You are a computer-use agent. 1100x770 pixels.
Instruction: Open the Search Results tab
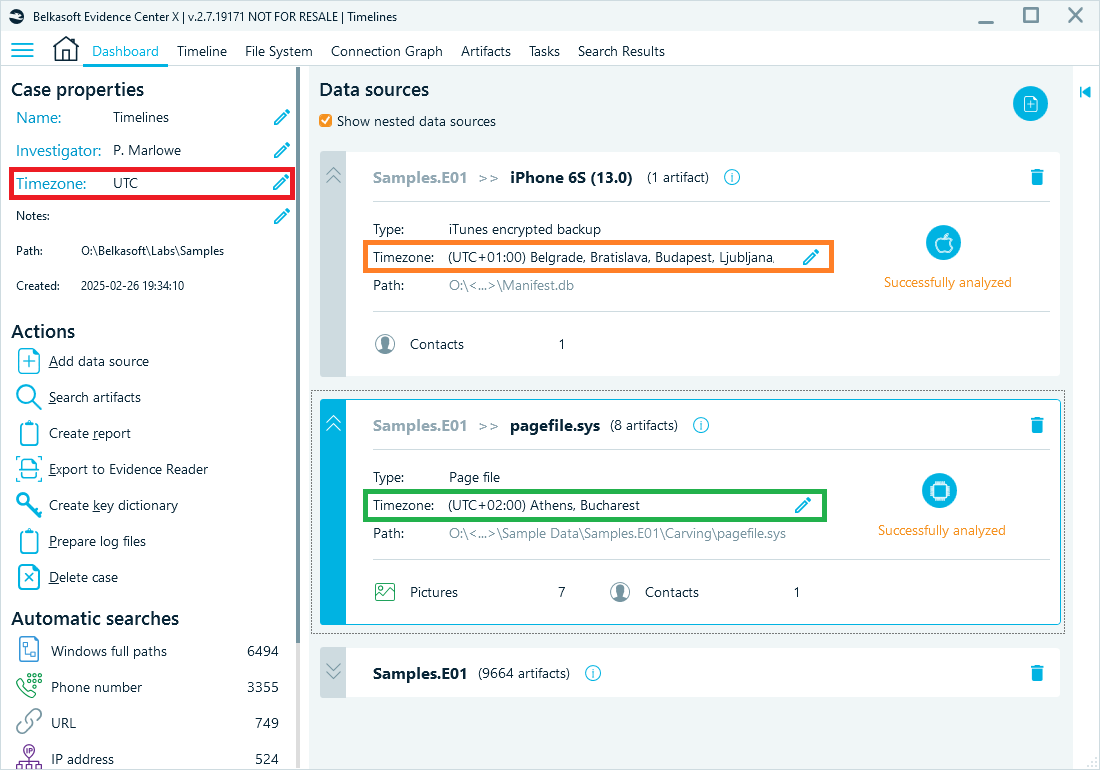622,51
